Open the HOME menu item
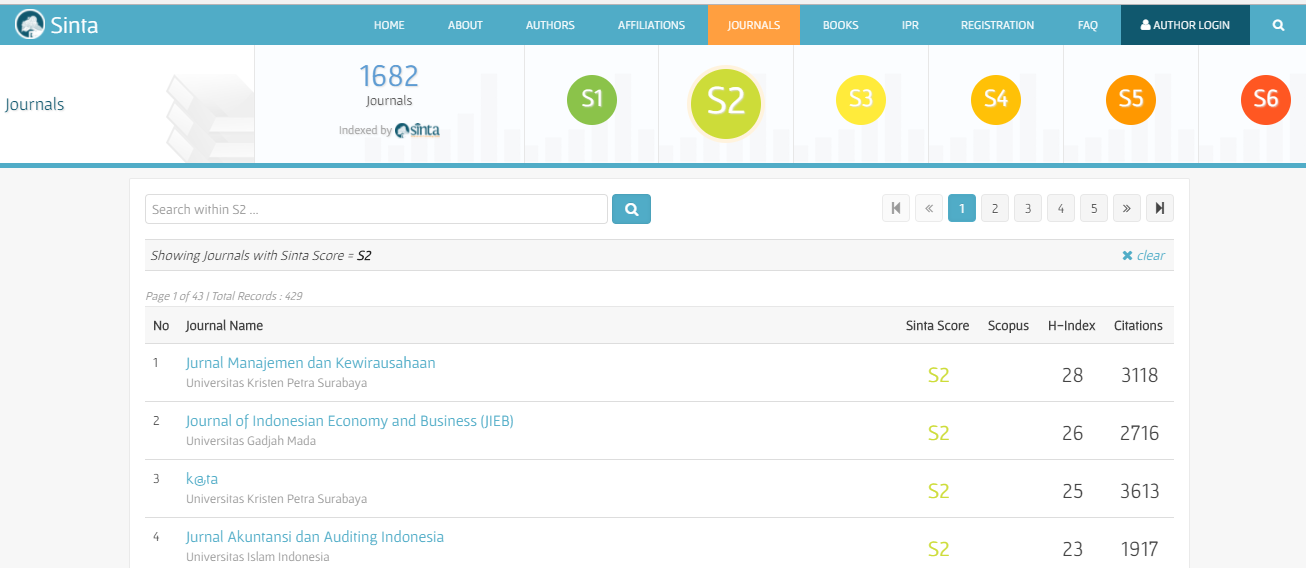This screenshot has height=568, width=1306. click(x=389, y=25)
